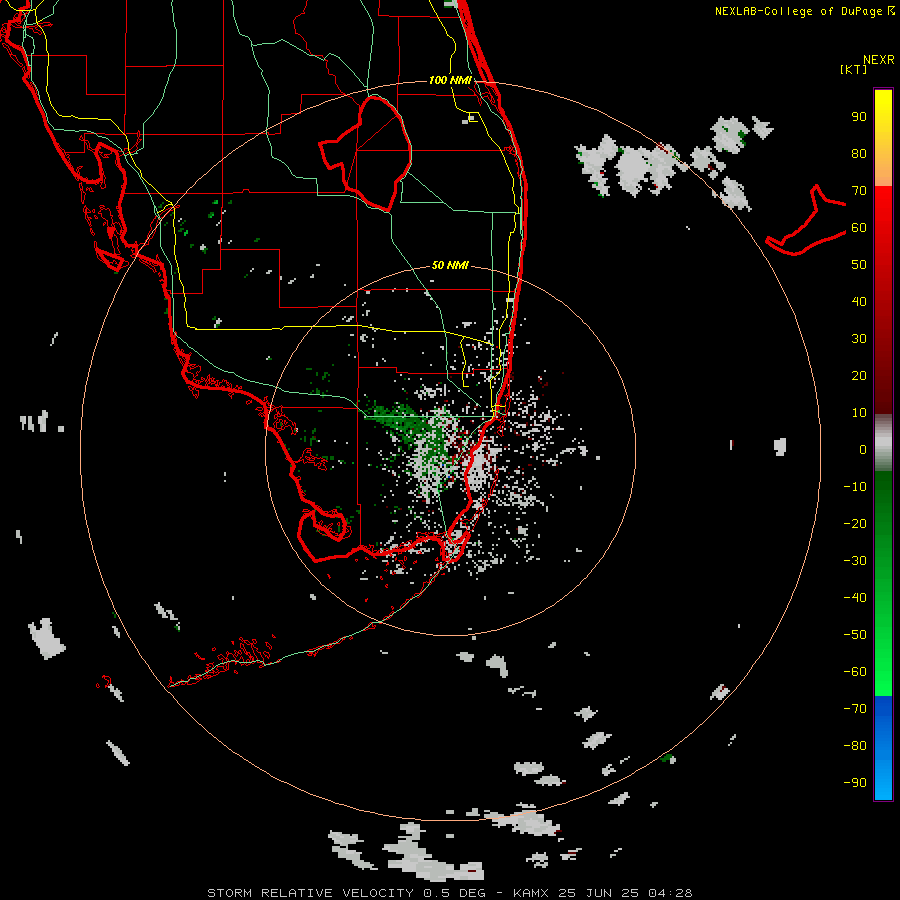The width and height of the screenshot is (900, 900).
Task: Click the 50 value on the velocity scale
Action: (859, 265)
